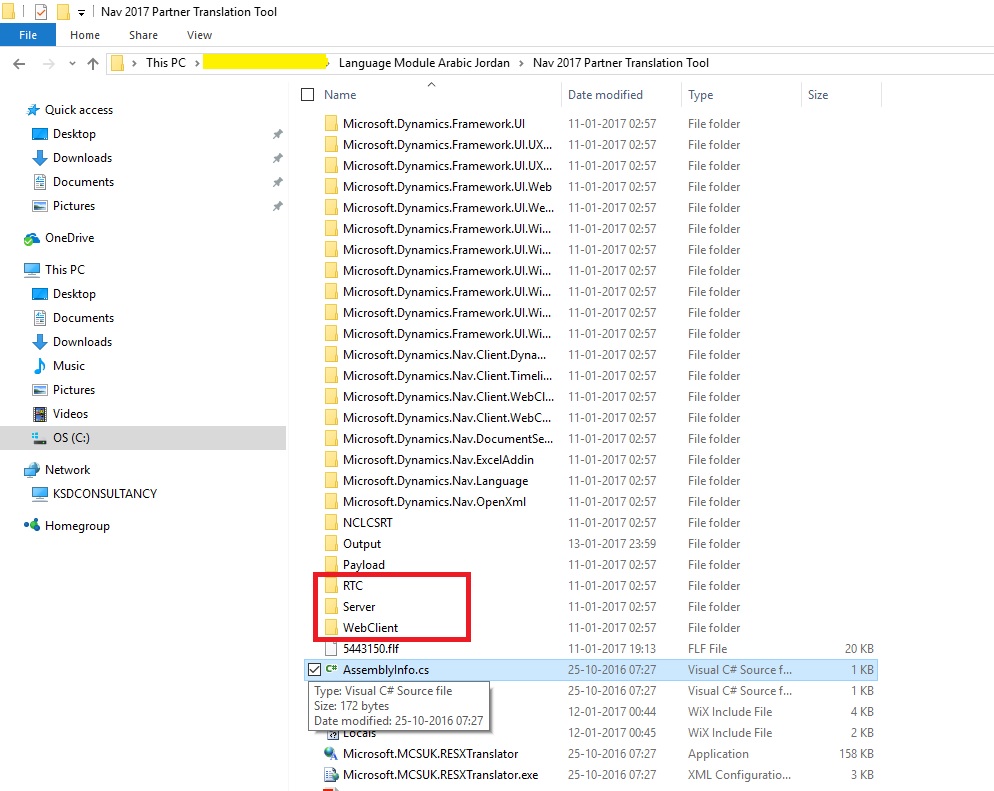Uncheck the AssemblyInfo.cs item checkbox
The image size is (994, 791).
[x=313, y=669]
